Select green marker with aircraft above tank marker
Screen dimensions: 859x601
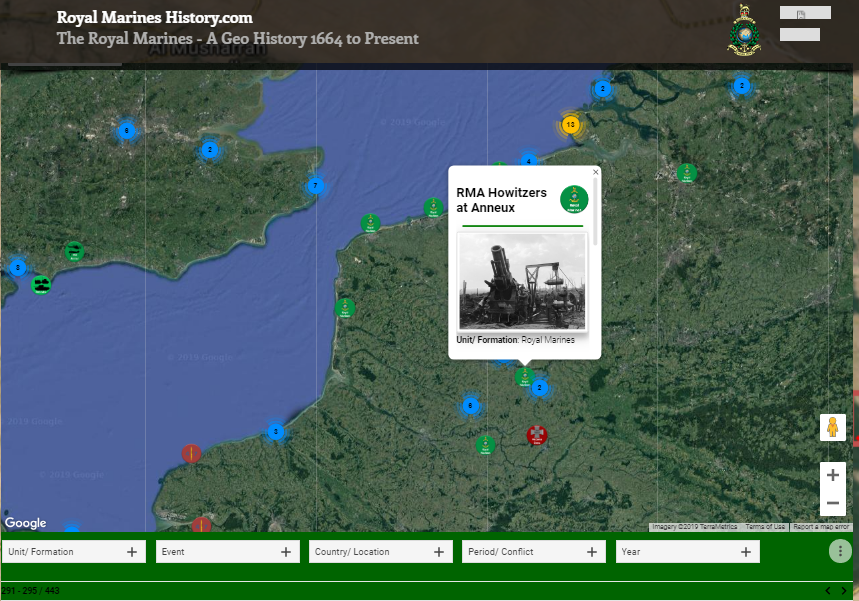point(75,251)
